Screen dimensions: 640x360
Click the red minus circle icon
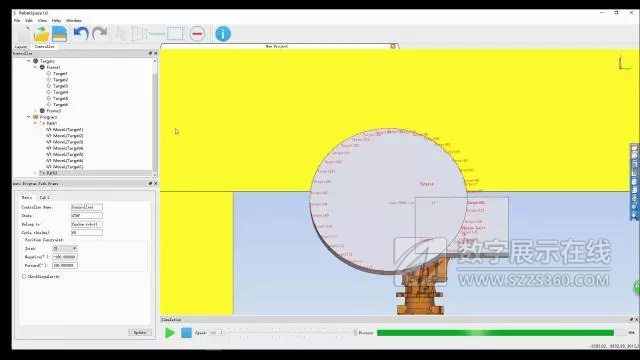point(197,33)
